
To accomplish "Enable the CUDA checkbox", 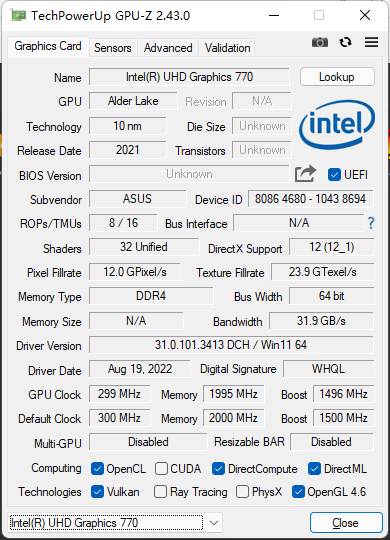I will tap(161, 469).
